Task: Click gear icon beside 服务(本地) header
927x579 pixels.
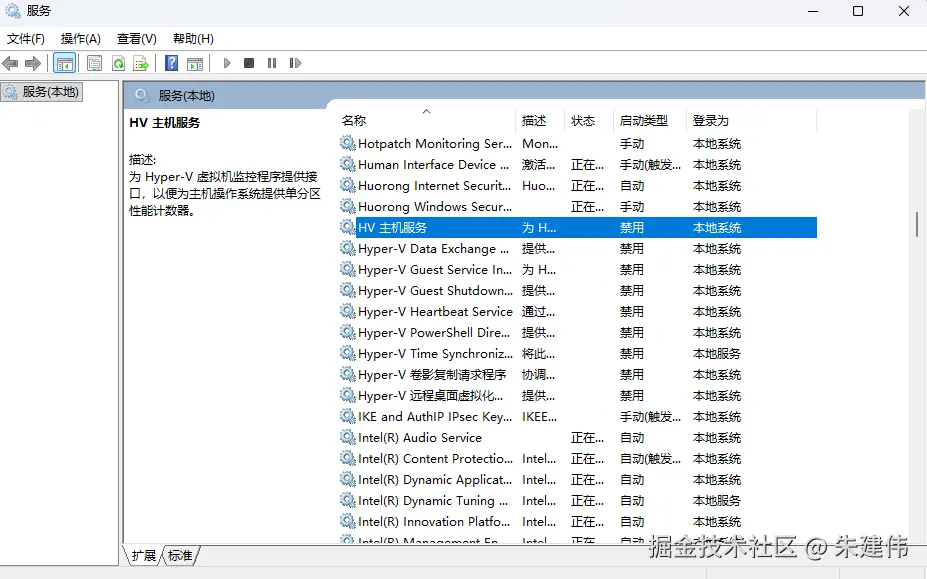Action: coord(141,95)
